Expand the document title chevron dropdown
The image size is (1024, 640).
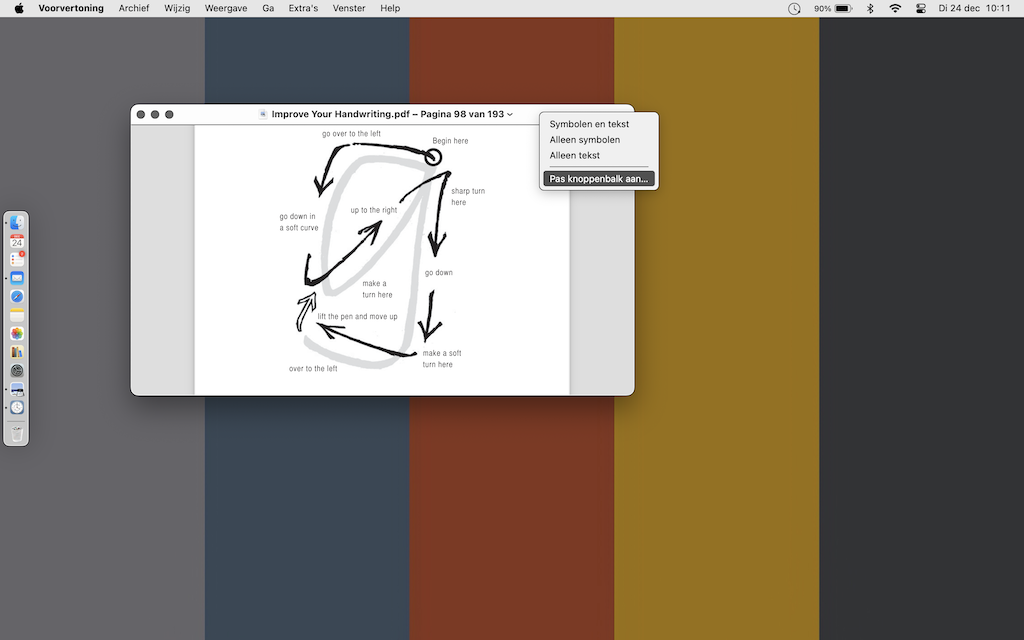[510, 114]
